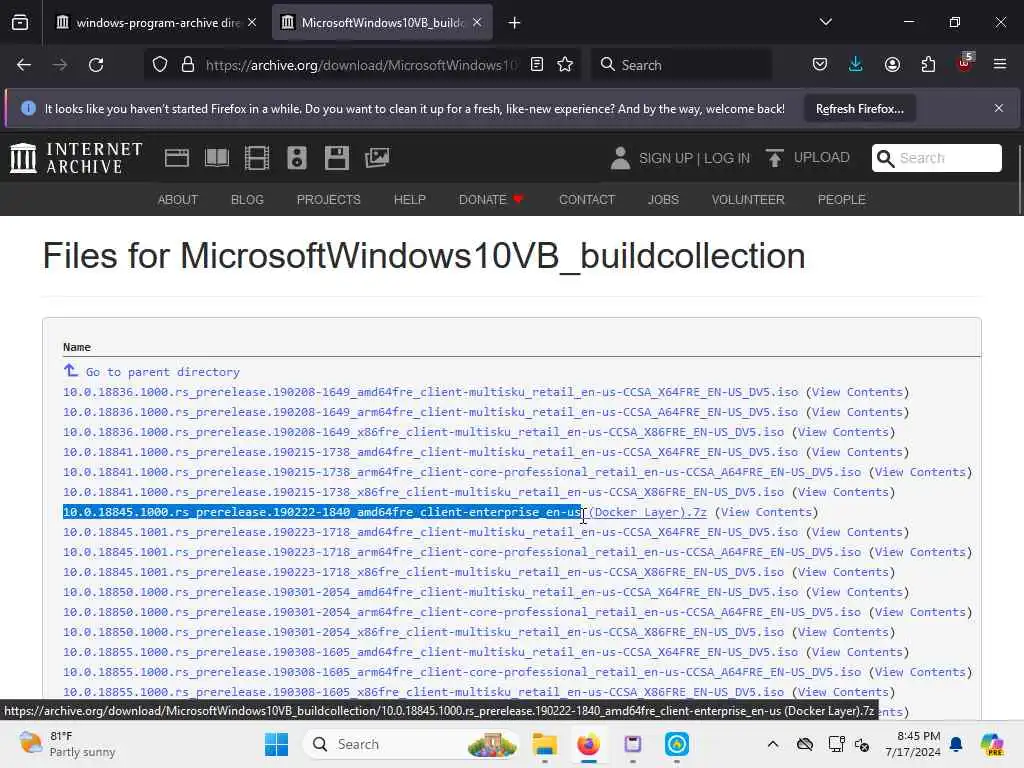View Contents of 18850.1000 amd64fre iso

pos(857,592)
